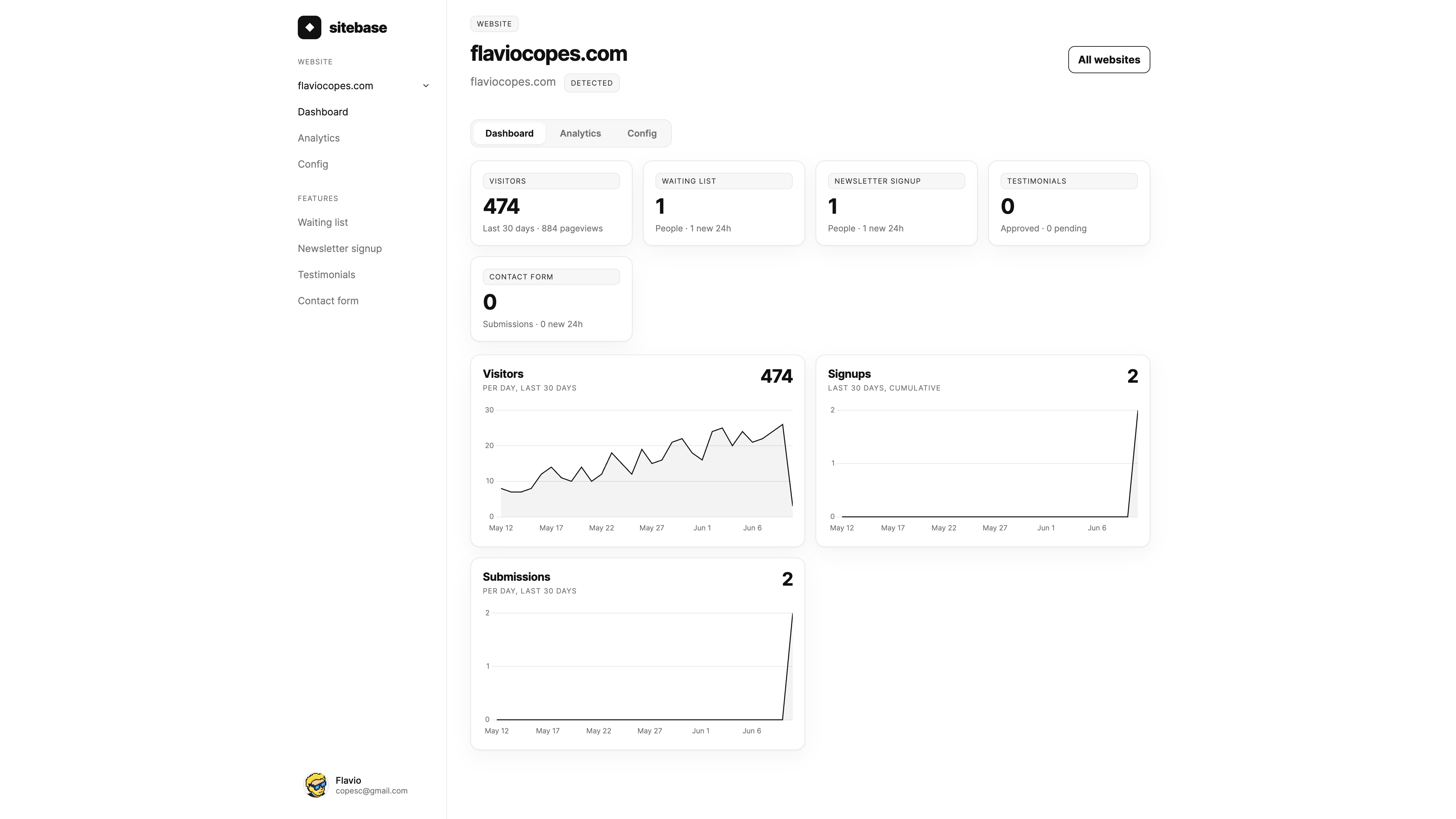Open Waiting list feature in sidebar
Viewport: 1456px width, 819px height.
pyautogui.click(x=323, y=222)
